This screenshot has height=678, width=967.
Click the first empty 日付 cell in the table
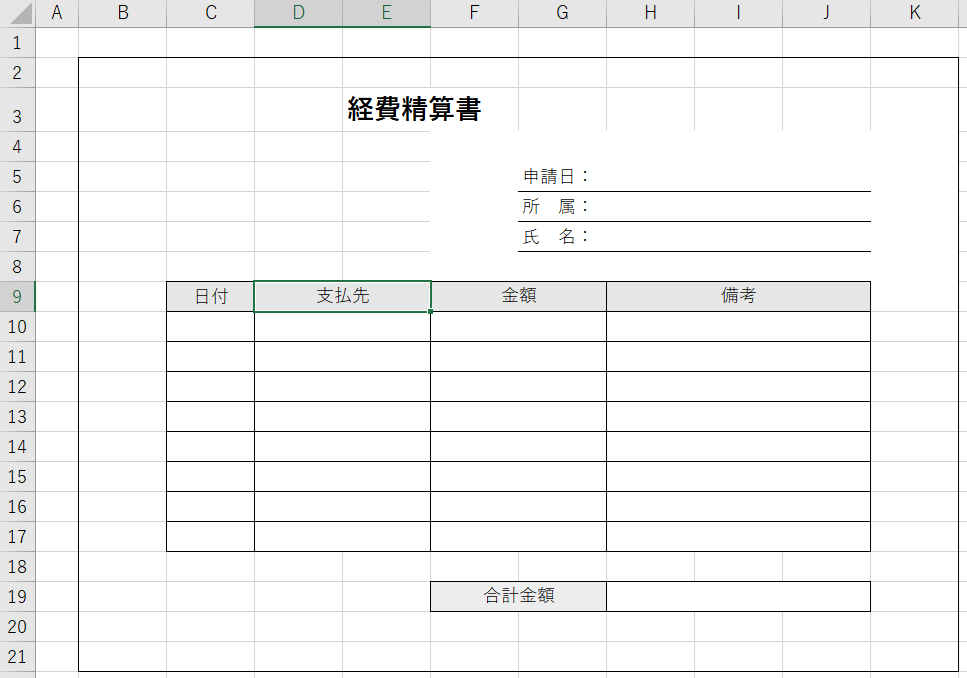tap(210, 326)
